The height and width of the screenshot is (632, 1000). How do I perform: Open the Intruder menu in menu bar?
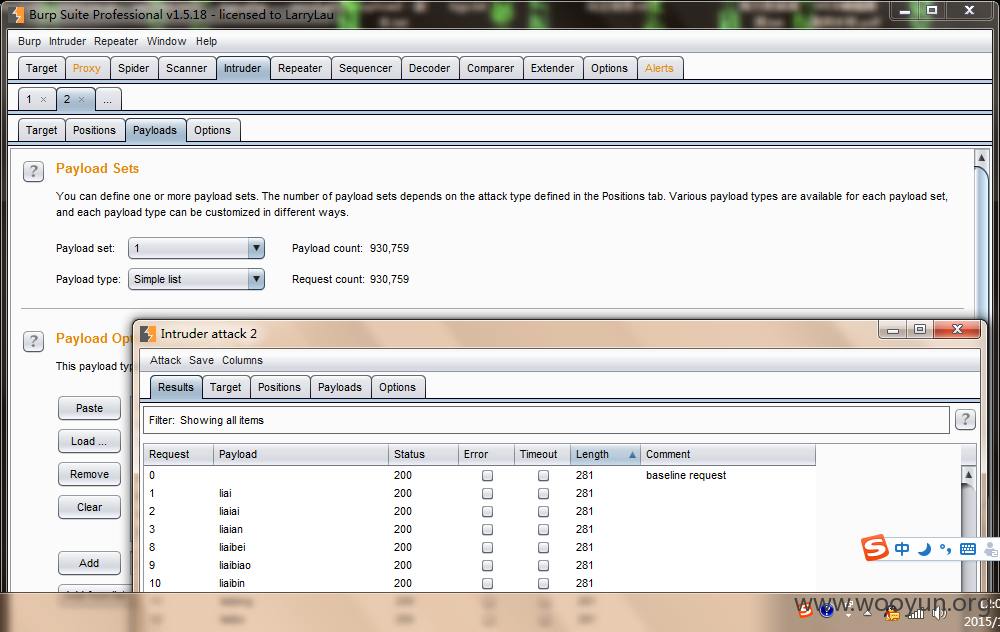tap(68, 41)
